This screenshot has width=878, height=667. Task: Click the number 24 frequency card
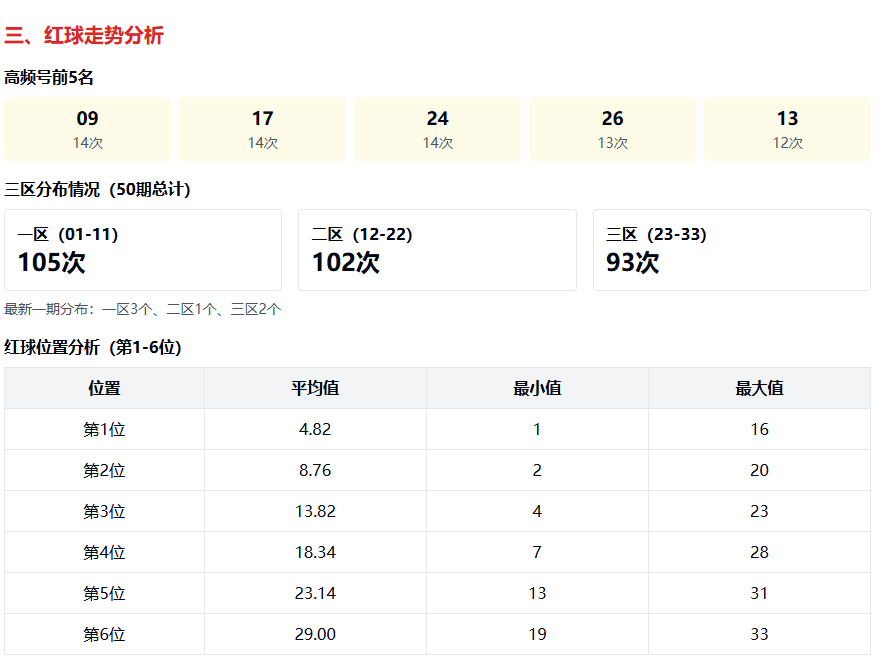[438, 129]
